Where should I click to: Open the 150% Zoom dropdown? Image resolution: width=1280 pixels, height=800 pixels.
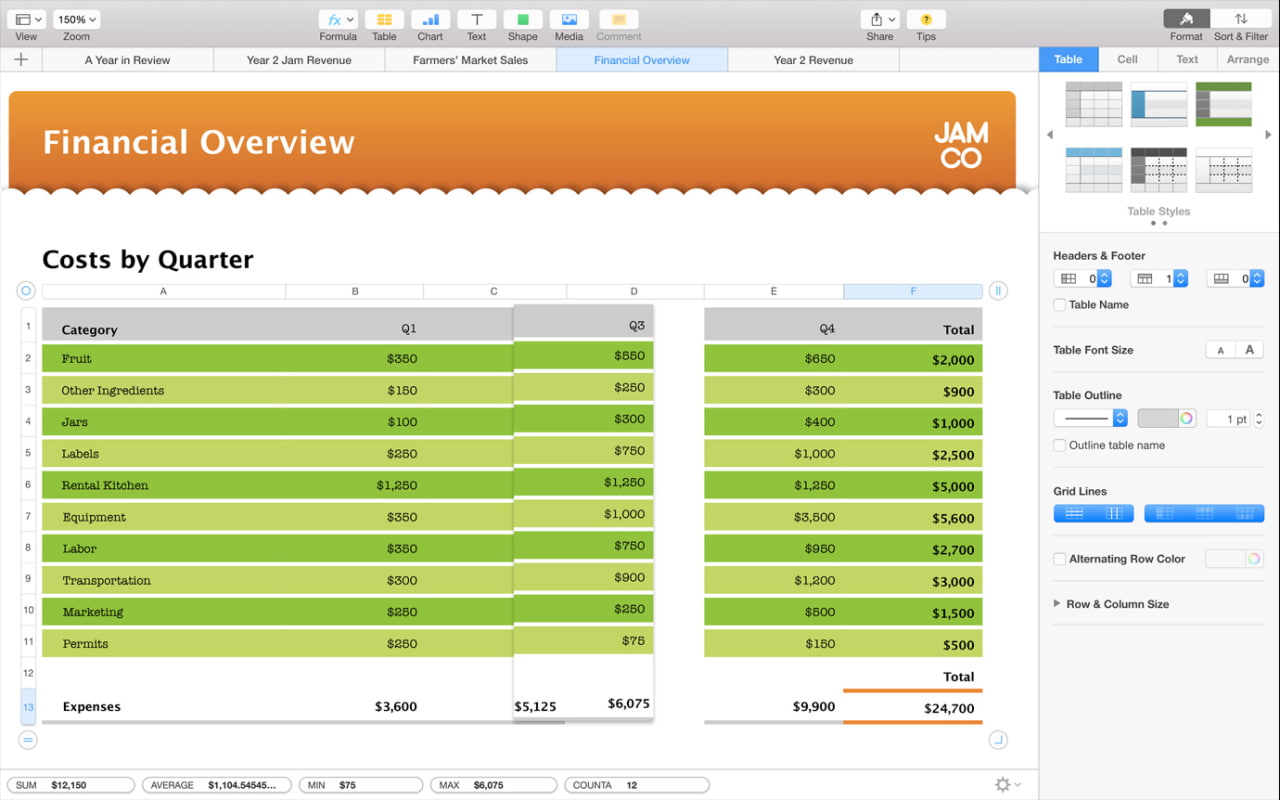[77, 19]
